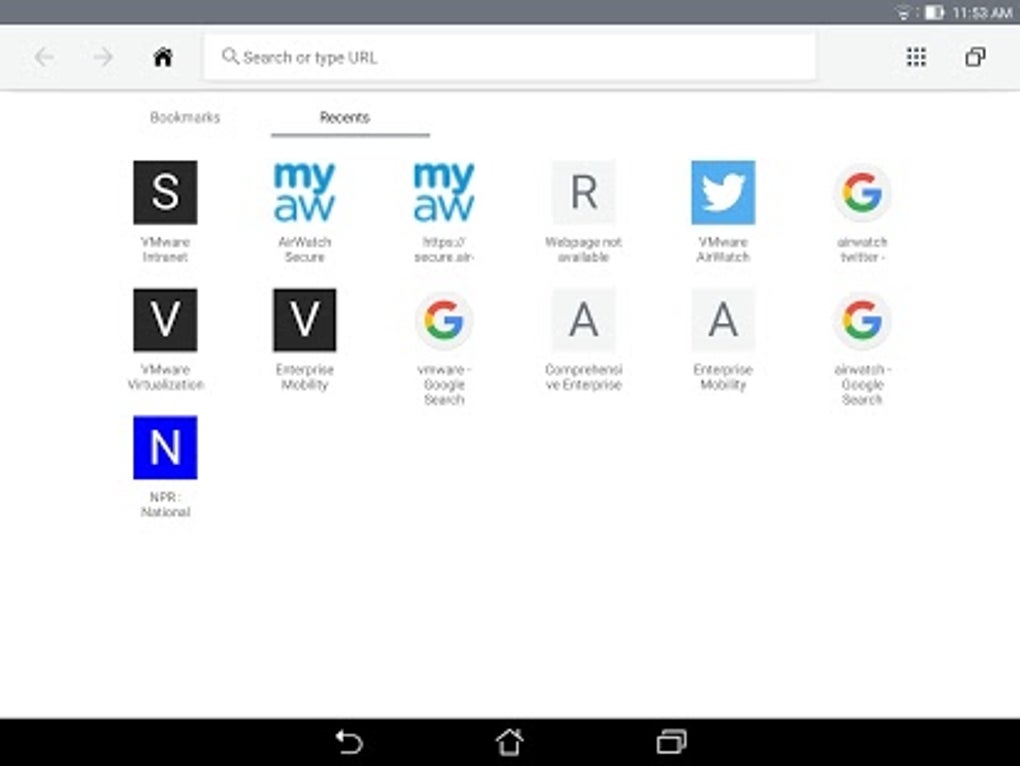Open the browser home page icon

(163, 57)
